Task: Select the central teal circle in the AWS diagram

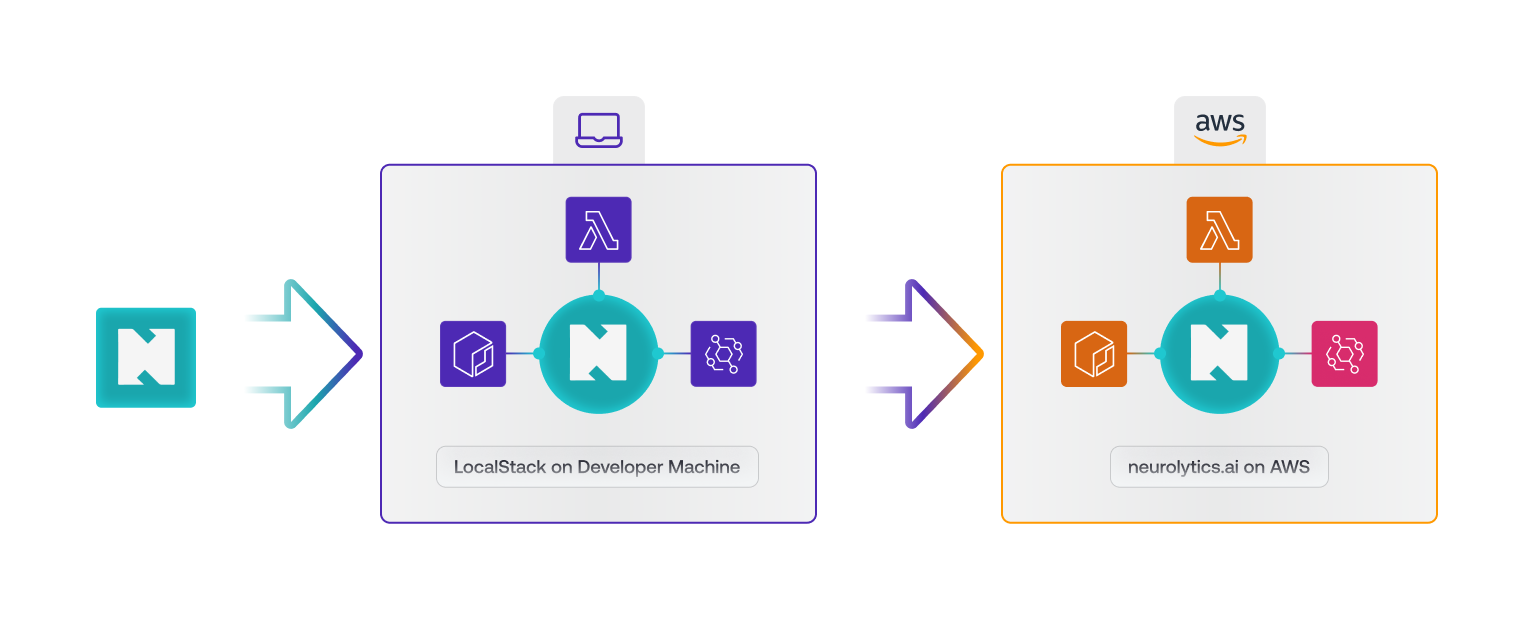Action: [x=1219, y=354]
